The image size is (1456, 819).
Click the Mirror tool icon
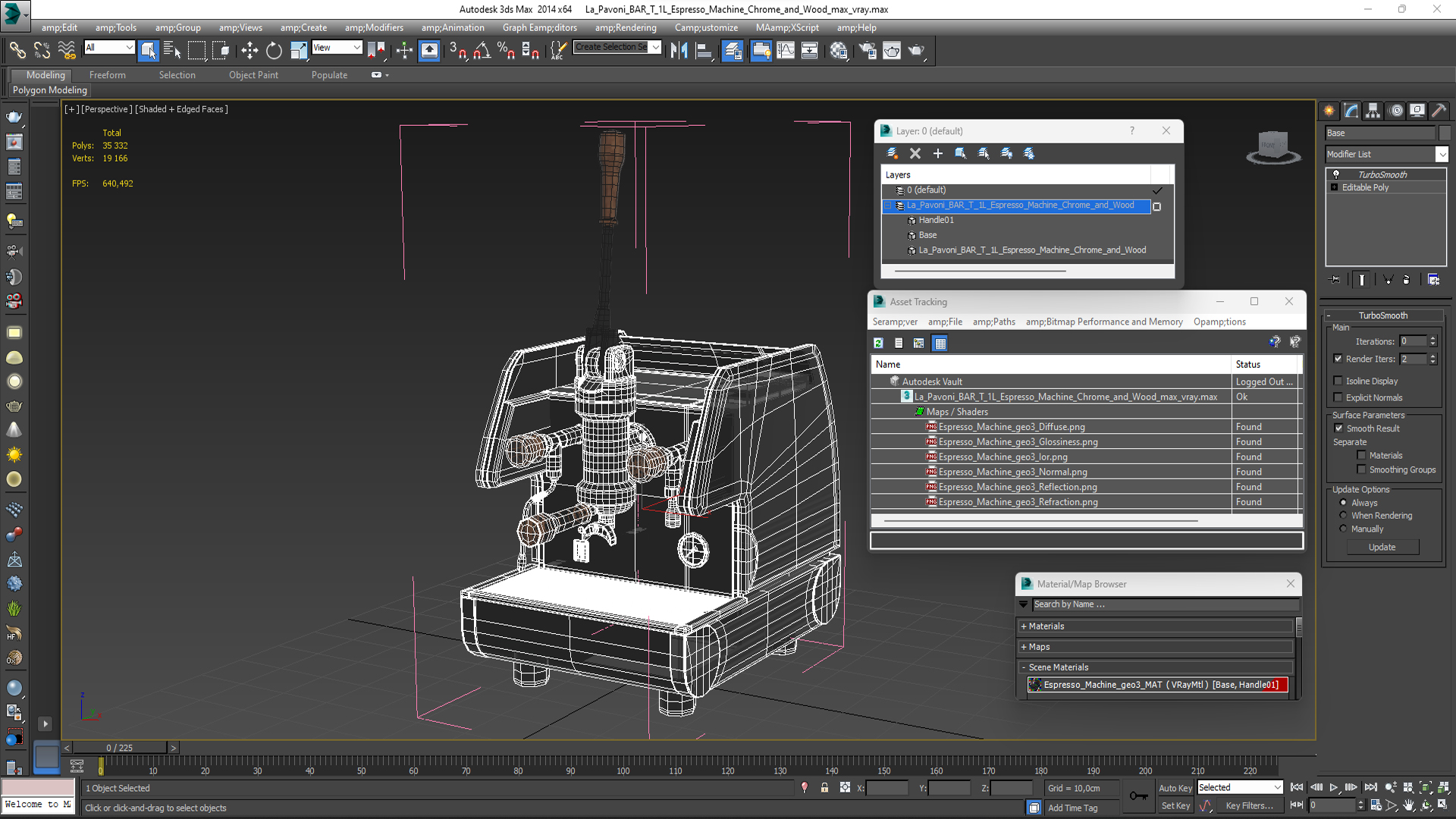coord(679,51)
